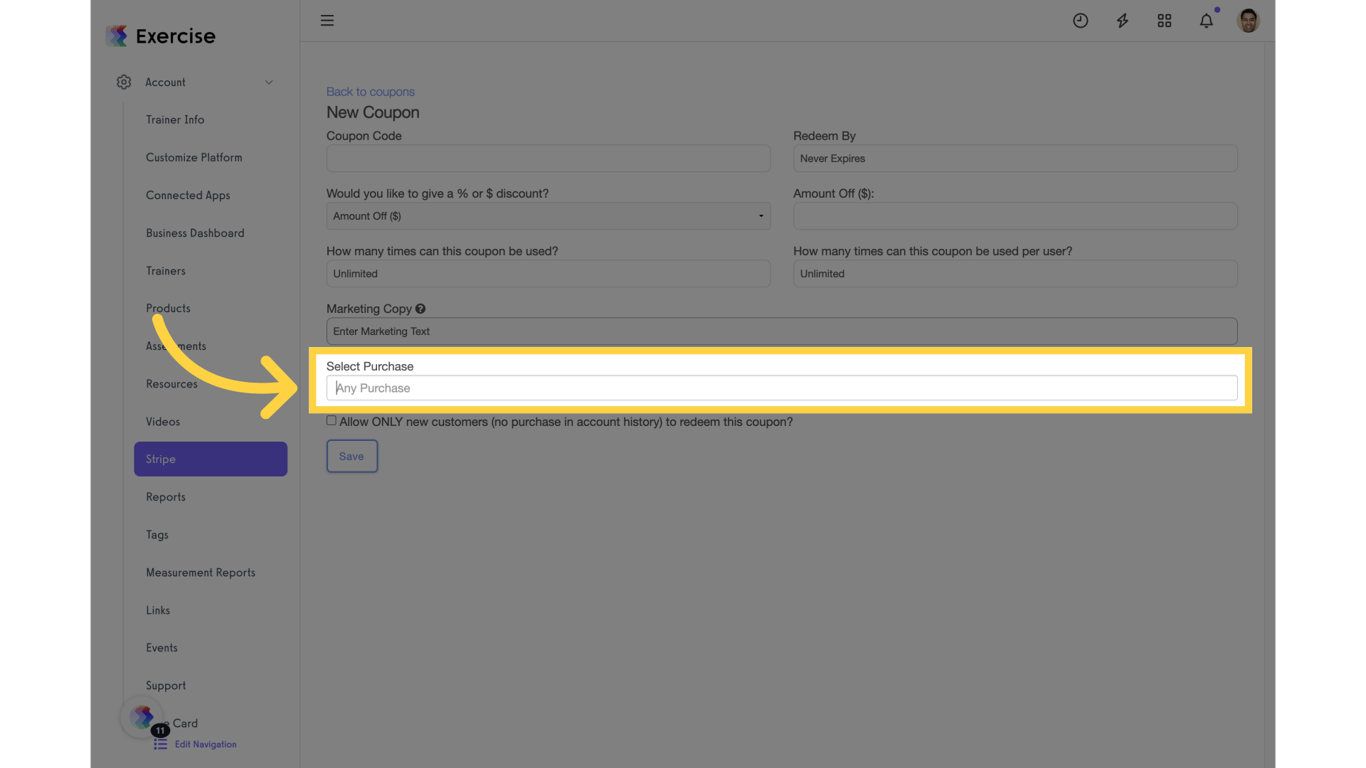This screenshot has height=768, width=1366.
Task: Open the apps grid icon
Action: click(1164, 20)
